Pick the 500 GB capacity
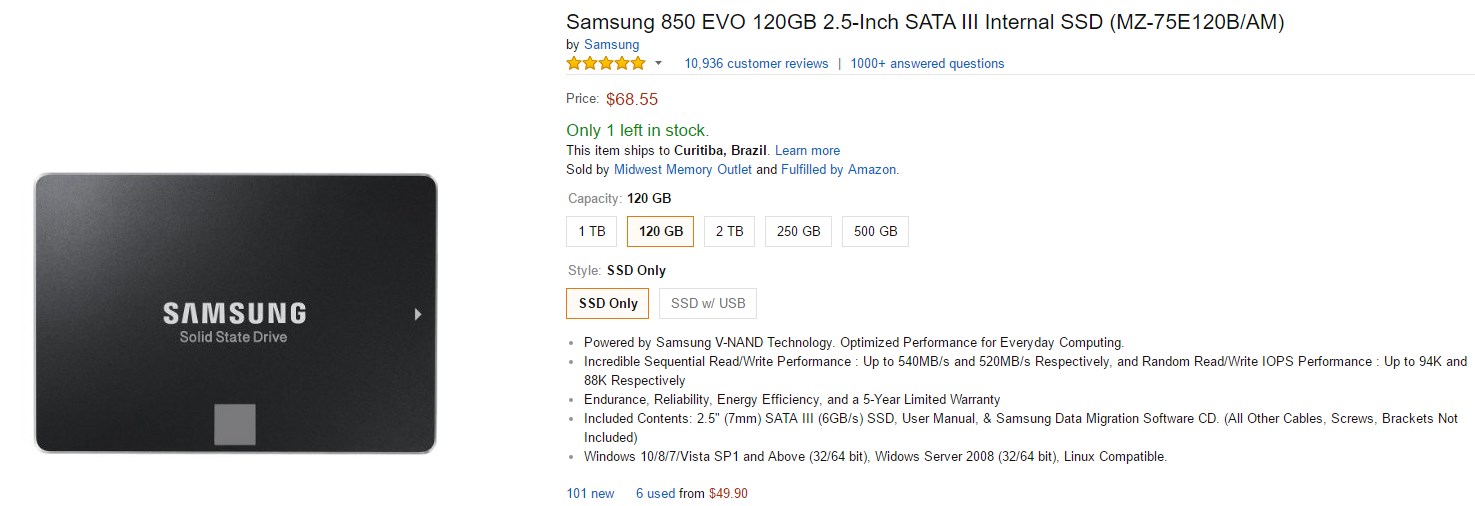Image resolution: width=1475 pixels, height=506 pixels. click(875, 231)
